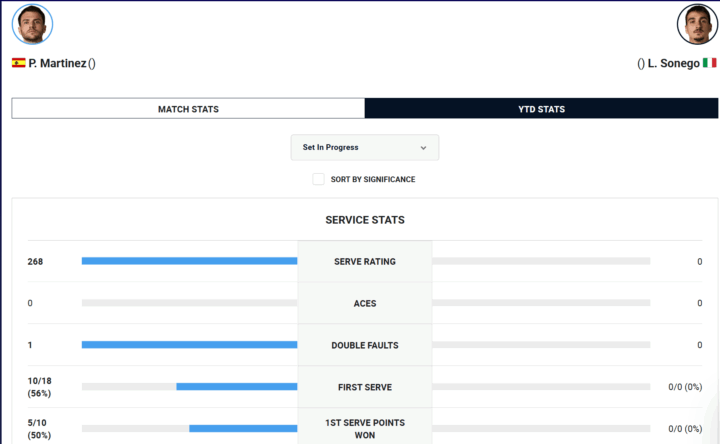Click Martinez's First Serve percentage bar
This screenshot has height=444, width=720.
(x=237, y=387)
